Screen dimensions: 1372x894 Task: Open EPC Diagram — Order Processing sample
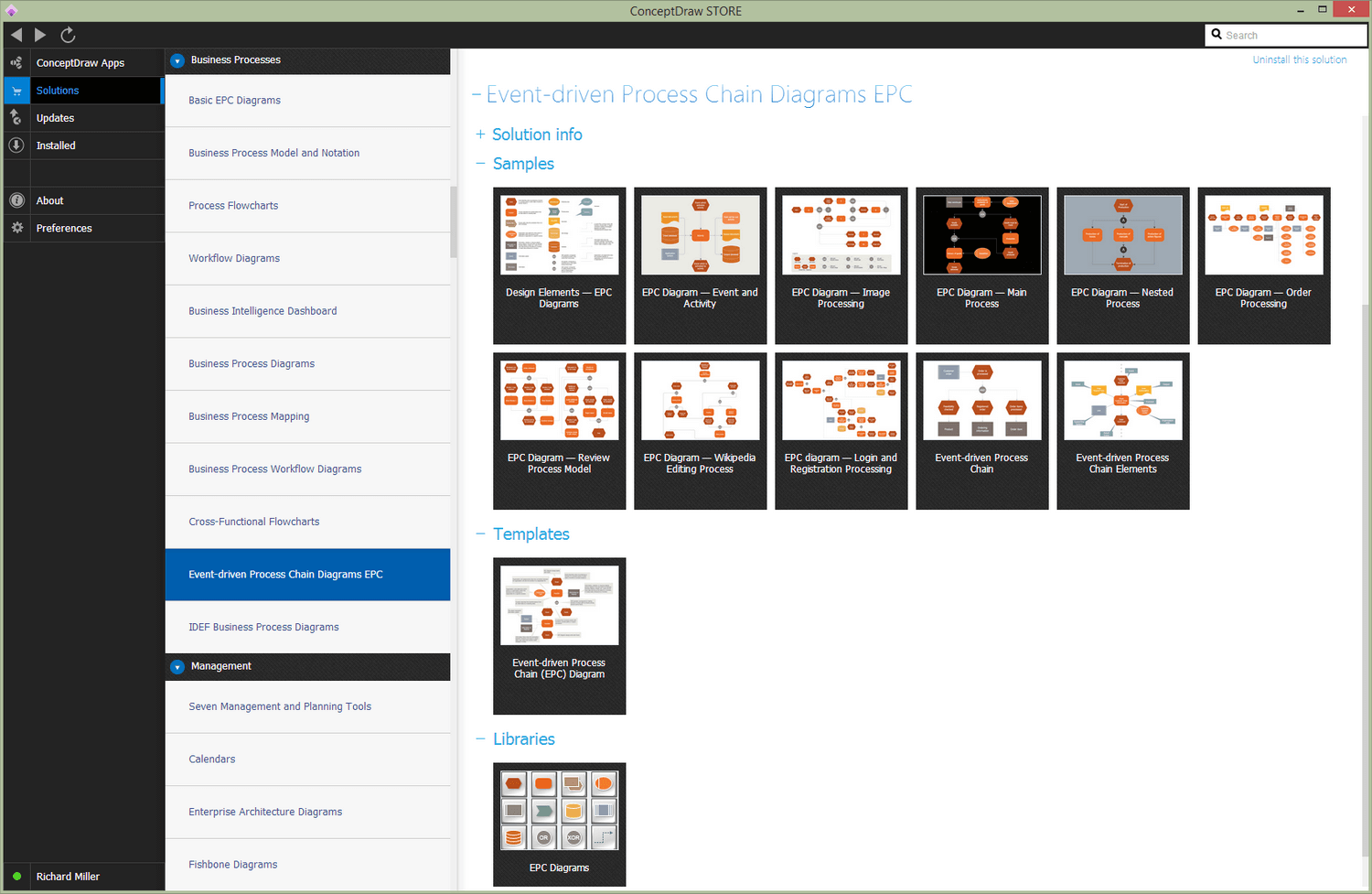pyautogui.click(x=1263, y=265)
